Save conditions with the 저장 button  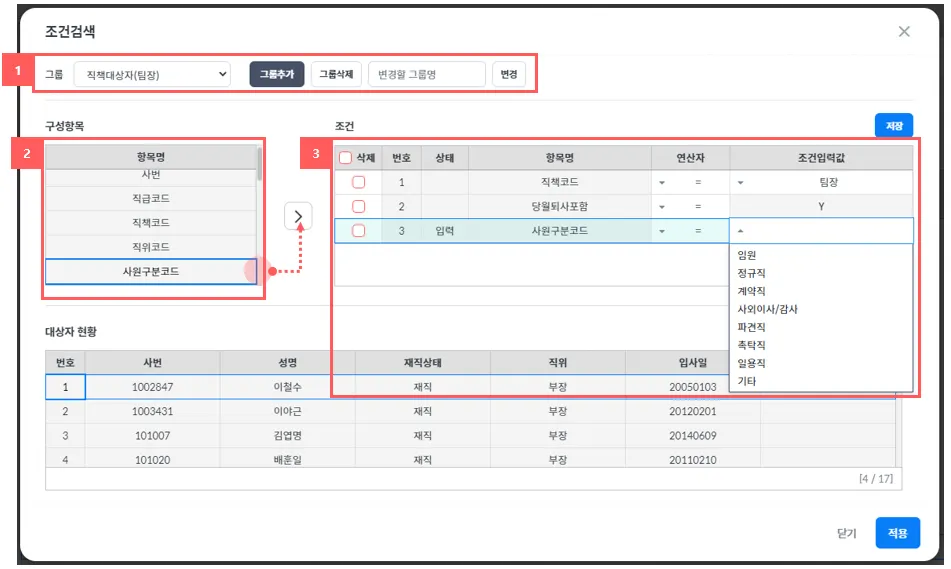[894, 126]
